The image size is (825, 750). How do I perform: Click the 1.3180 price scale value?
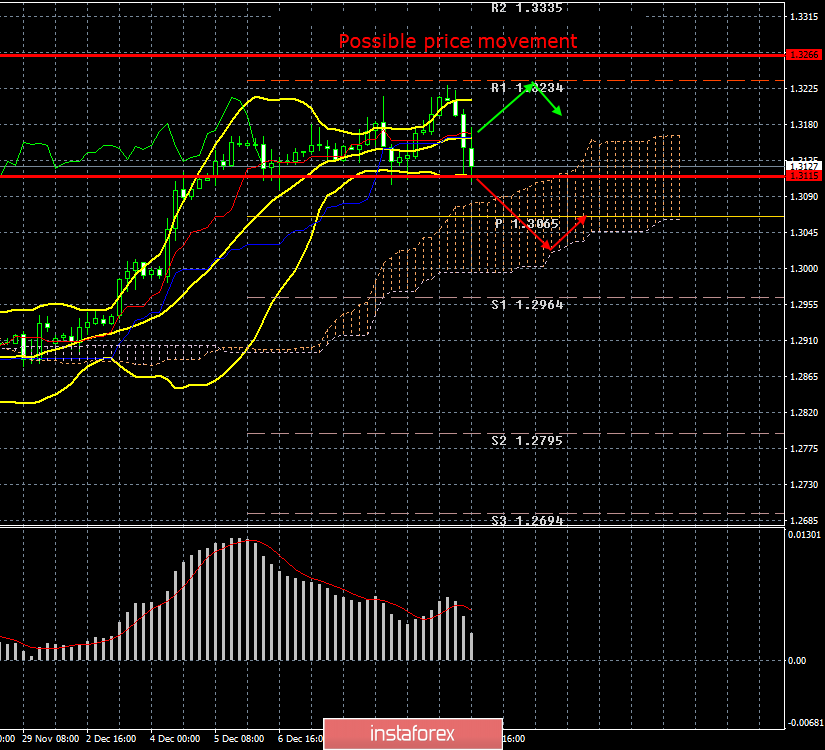point(804,125)
